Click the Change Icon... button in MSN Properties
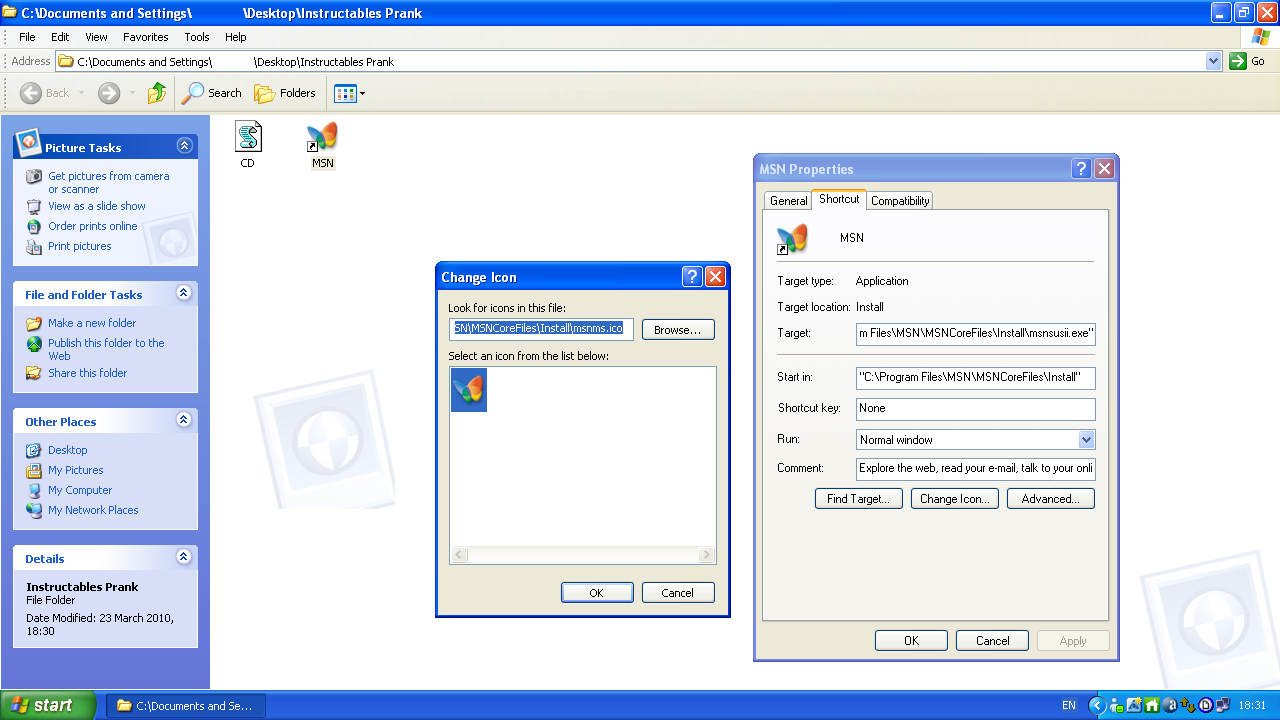This screenshot has height=720, width=1280. (955, 499)
